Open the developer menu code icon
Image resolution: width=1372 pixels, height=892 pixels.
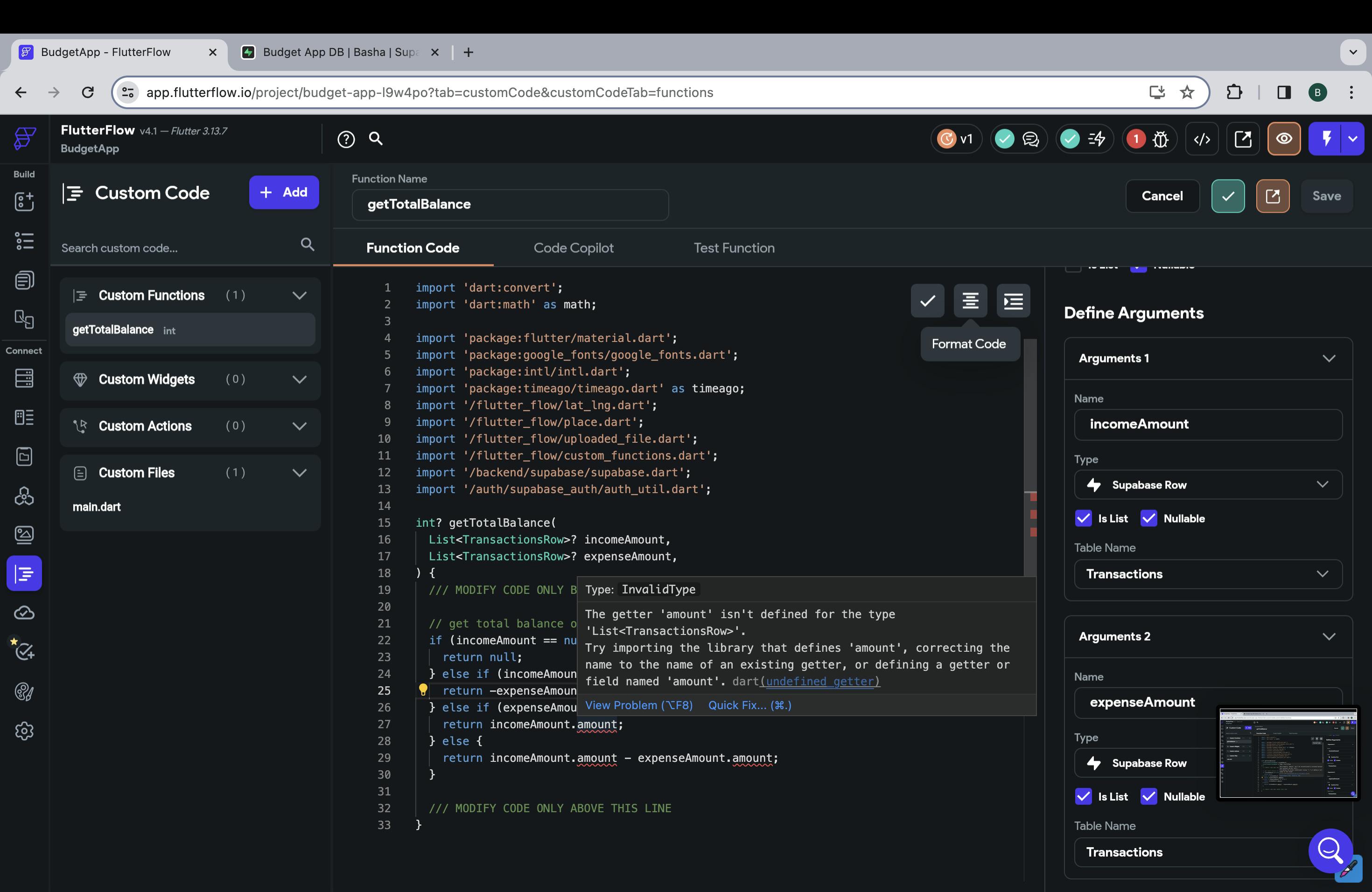[x=1202, y=139]
